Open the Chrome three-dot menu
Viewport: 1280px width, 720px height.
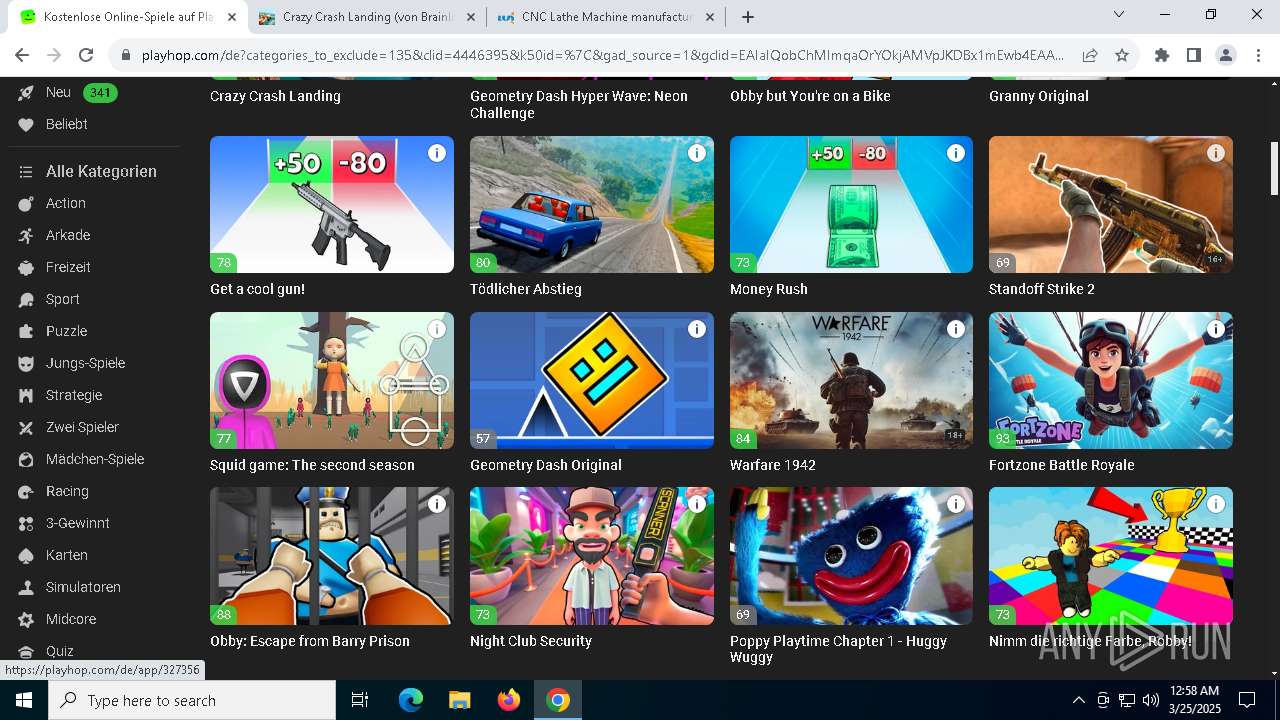1257,55
